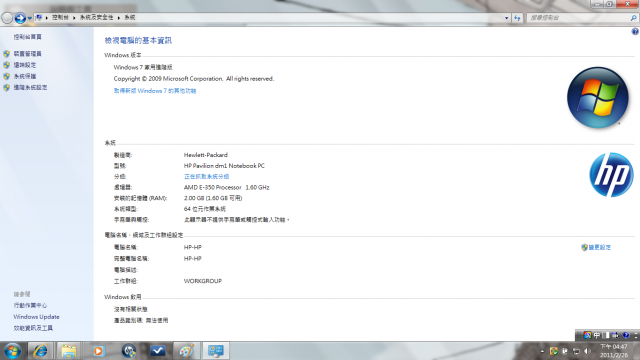The width and height of the screenshot is (640, 360).
Task: Open the volume speaker tray icon
Action: [x=587, y=351]
